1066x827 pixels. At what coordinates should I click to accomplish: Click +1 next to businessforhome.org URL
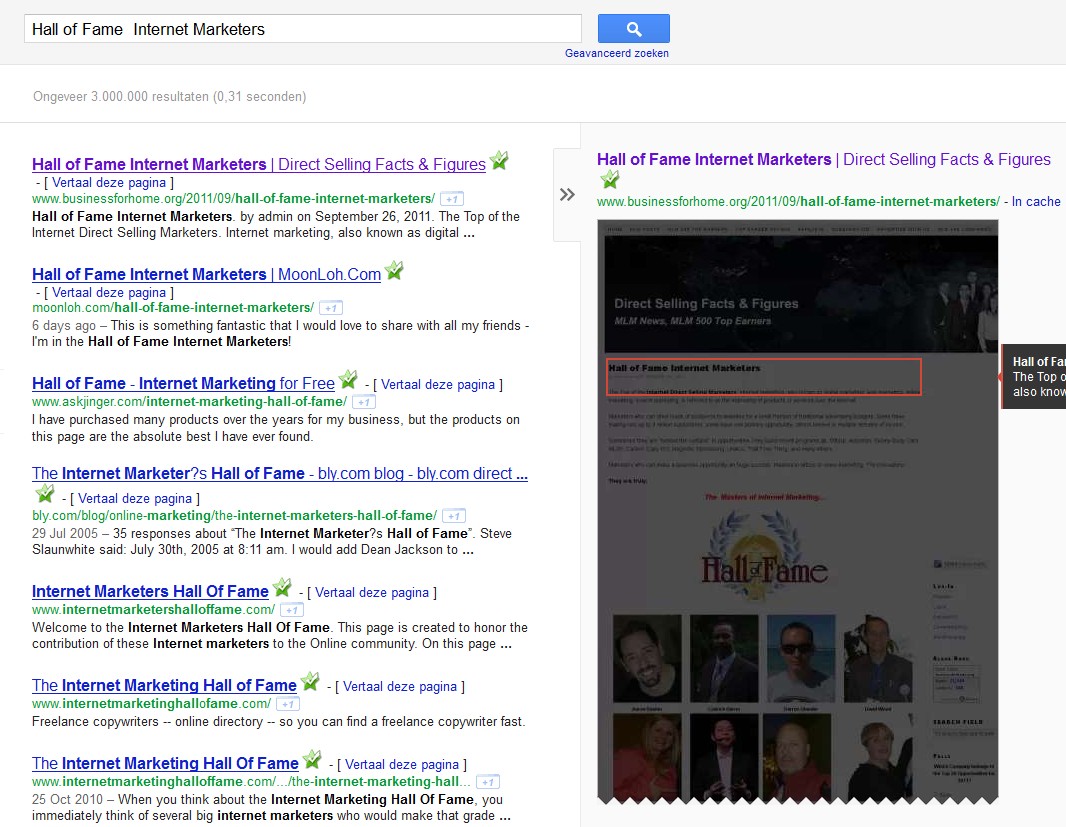452,199
